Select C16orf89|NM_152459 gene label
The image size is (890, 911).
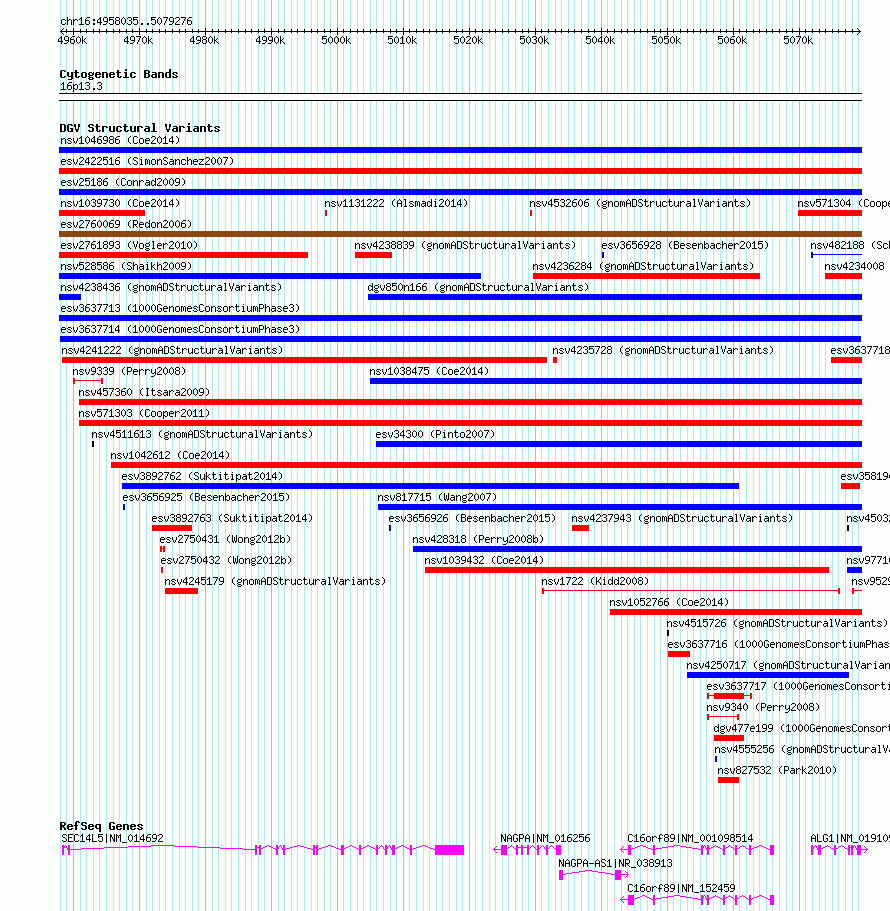pos(681,888)
